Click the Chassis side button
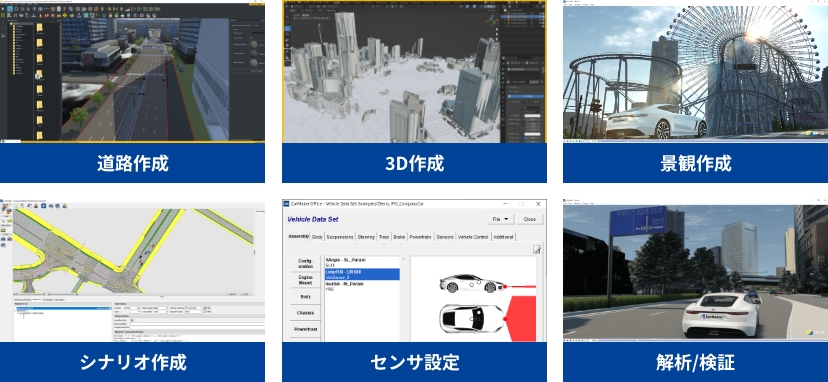This screenshot has height=382, width=828. click(305, 313)
